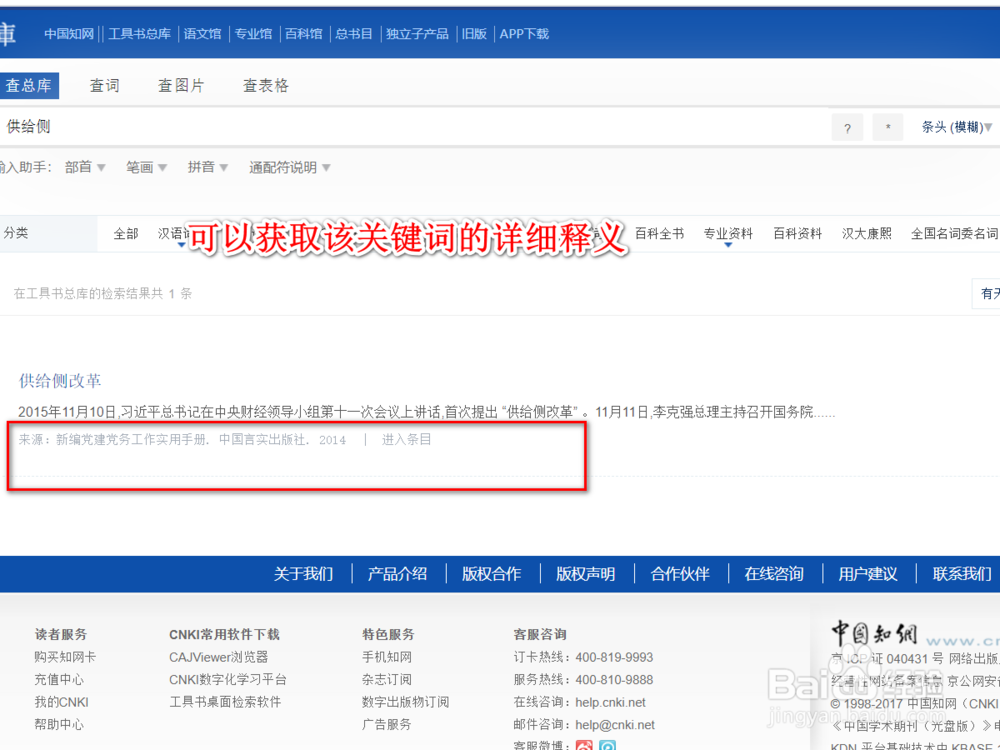Open 工具书桌面检索软件 download link

225,702
